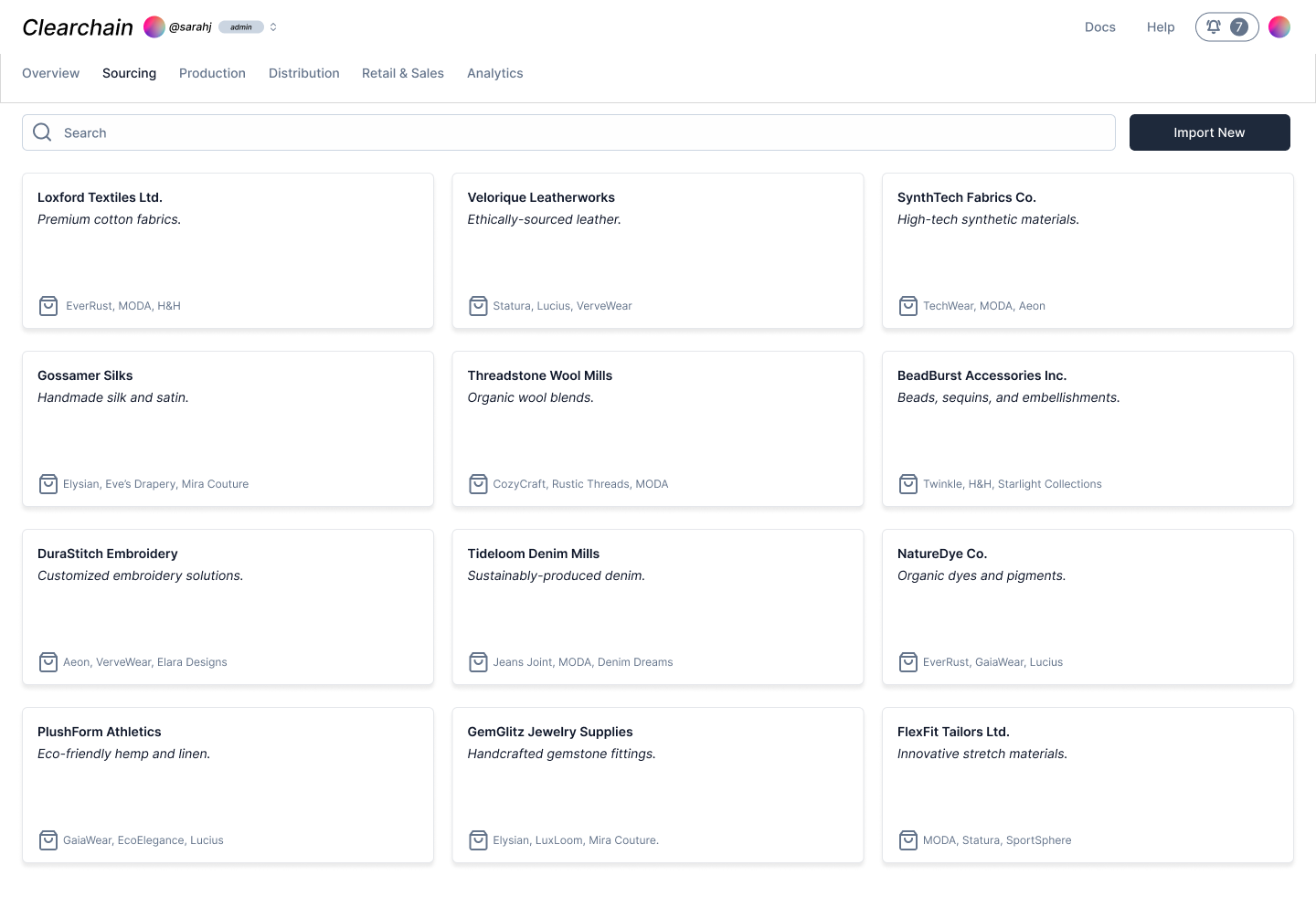1316x897 pixels.
Task: Open user profile avatar at top right
Action: 1279,26
